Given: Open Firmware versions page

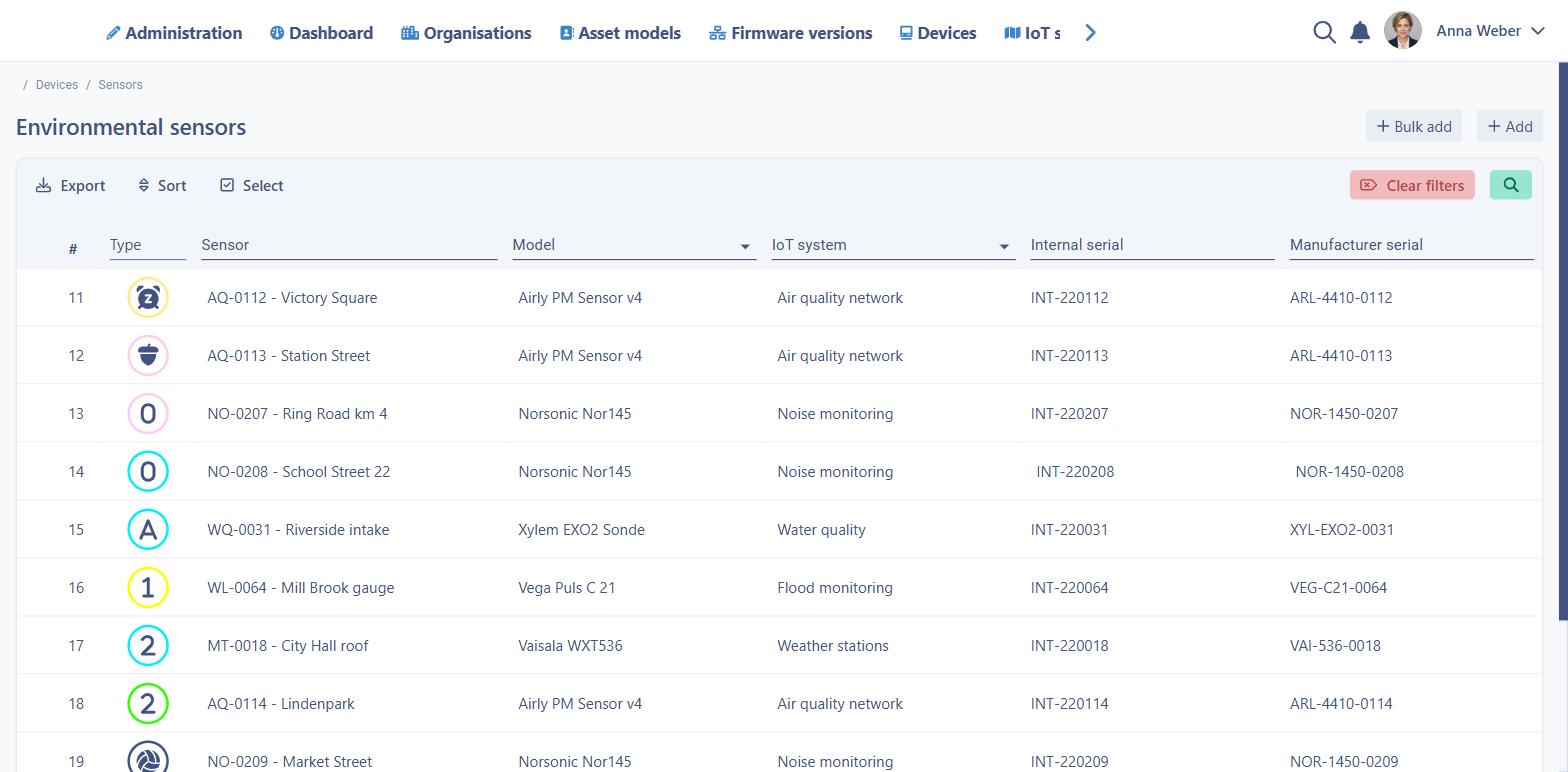Looking at the screenshot, I should pos(790,33).
